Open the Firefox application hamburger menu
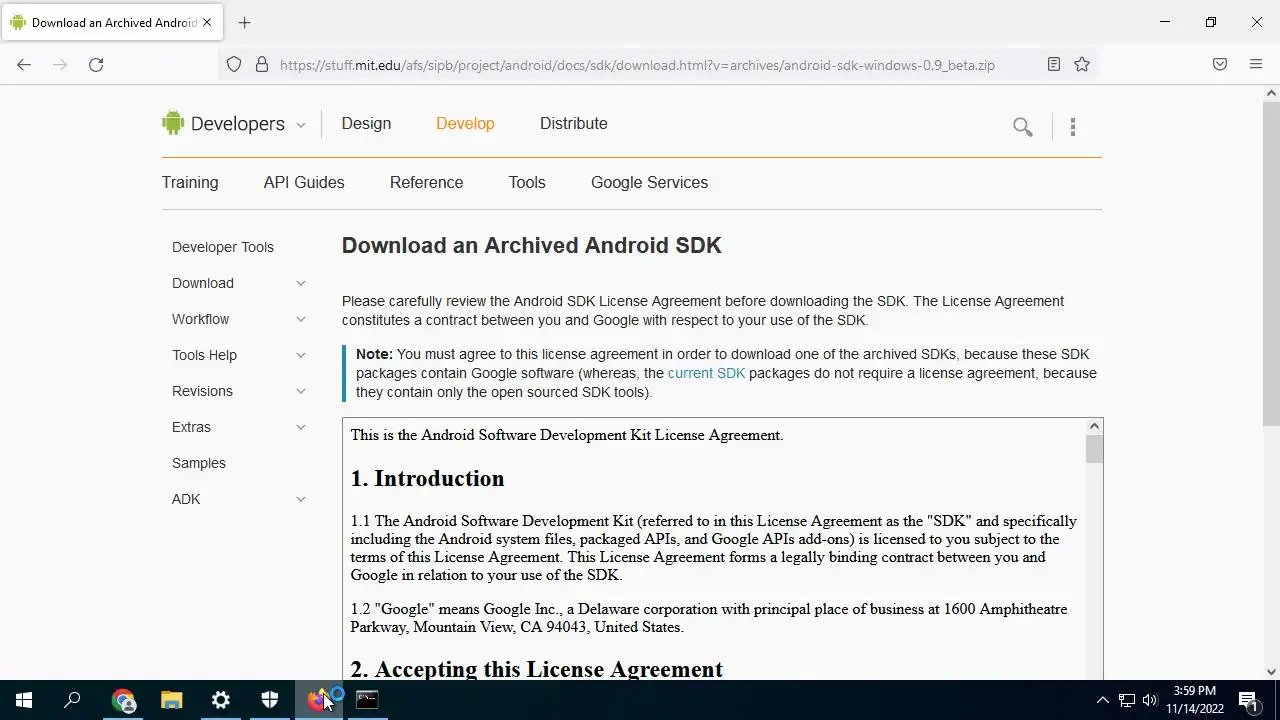Screen dimensions: 1280x720 1256,64
